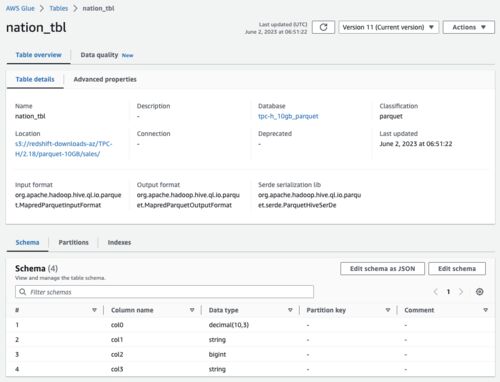Switch to Data quality tab
The height and width of the screenshot is (382, 500).
click(x=107, y=55)
